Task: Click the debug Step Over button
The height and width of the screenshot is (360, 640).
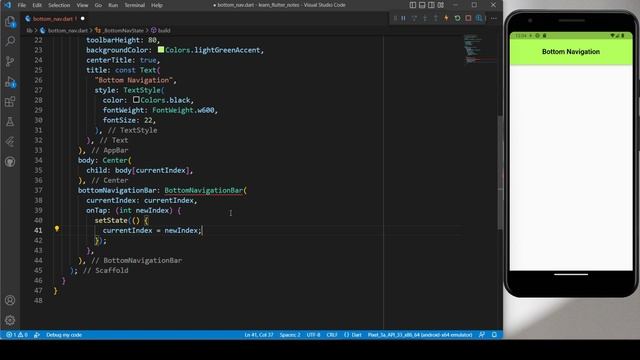Action: [x=414, y=18]
